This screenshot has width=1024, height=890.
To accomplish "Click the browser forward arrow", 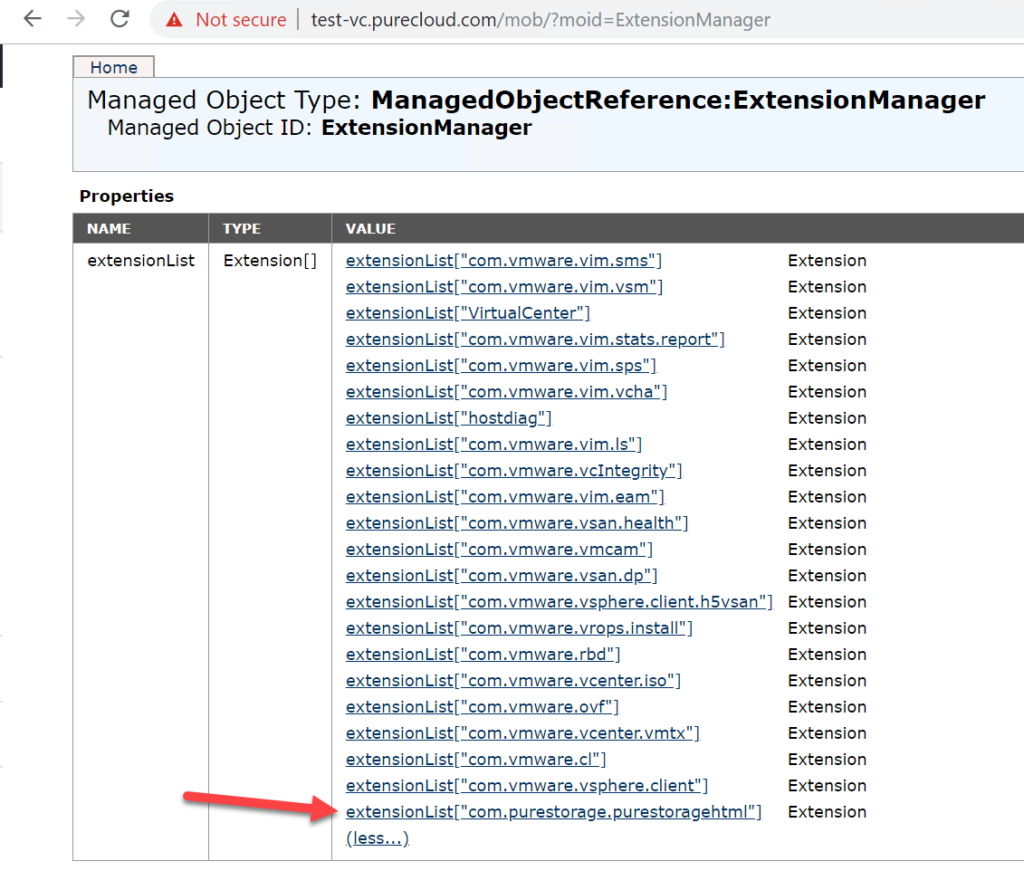I will coord(76,19).
